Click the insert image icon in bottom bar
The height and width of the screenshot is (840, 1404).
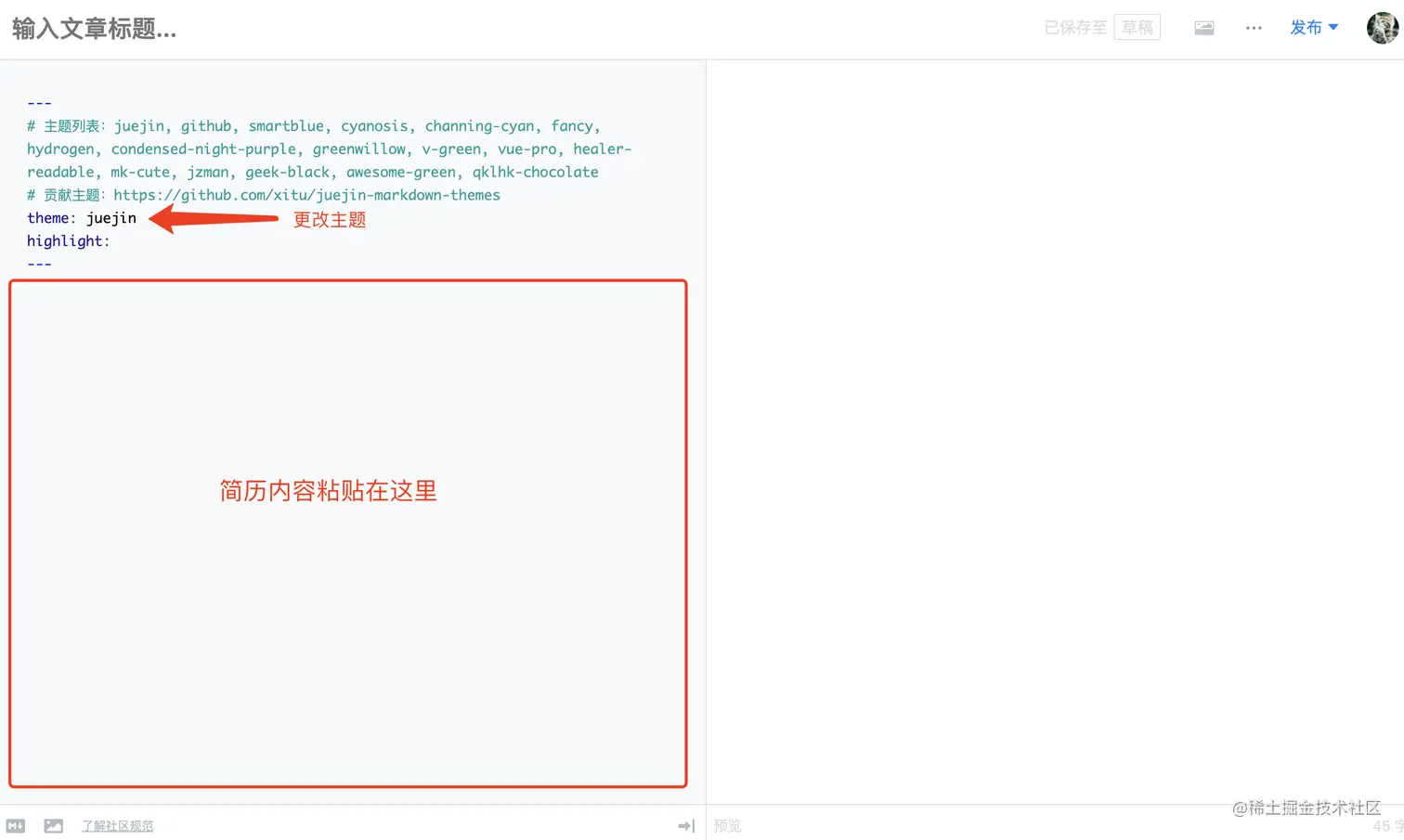point(54,825)
